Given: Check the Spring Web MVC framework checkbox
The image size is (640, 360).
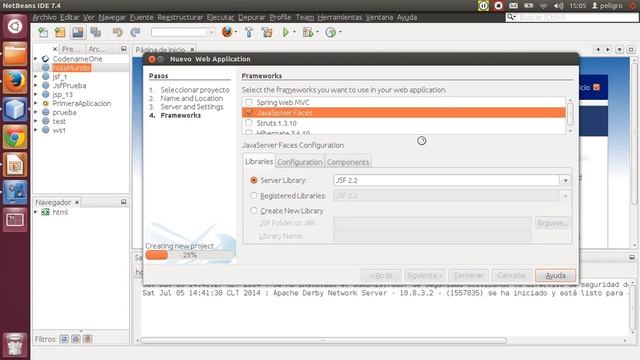Looking at the screenshot, I should coord(249,102).
